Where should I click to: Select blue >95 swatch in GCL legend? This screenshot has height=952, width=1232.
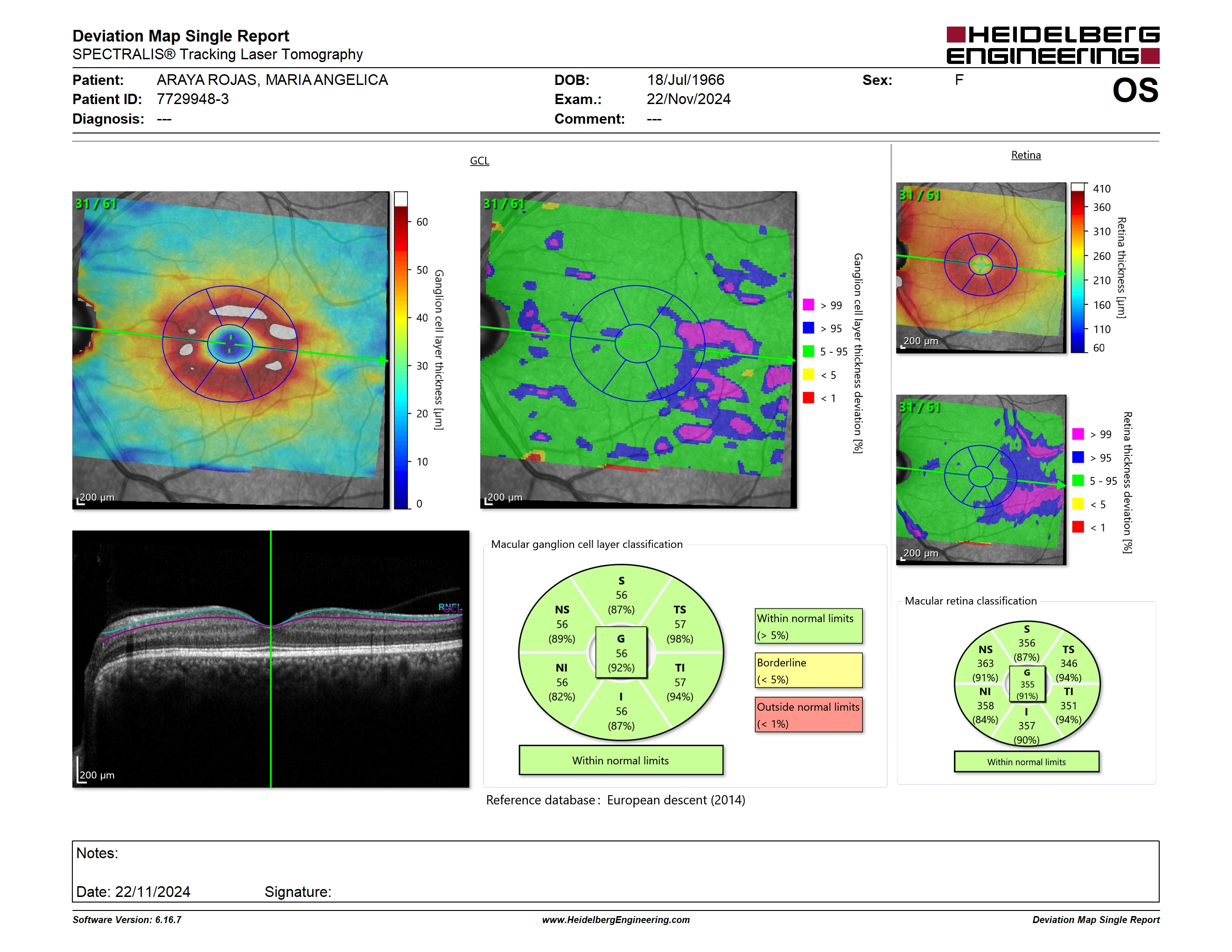808,328
